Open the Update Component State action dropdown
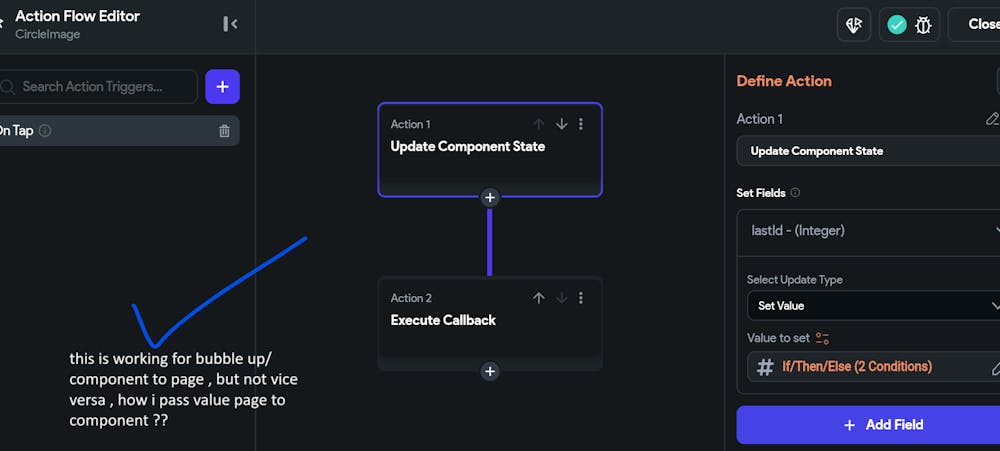 click(x=865, y=151)
